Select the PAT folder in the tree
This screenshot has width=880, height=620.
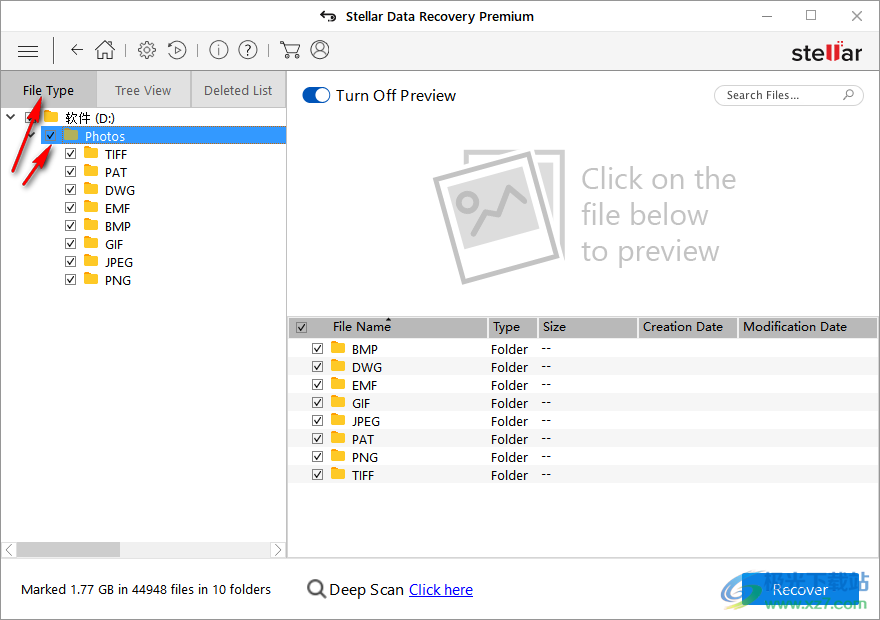tap(116, 172)
